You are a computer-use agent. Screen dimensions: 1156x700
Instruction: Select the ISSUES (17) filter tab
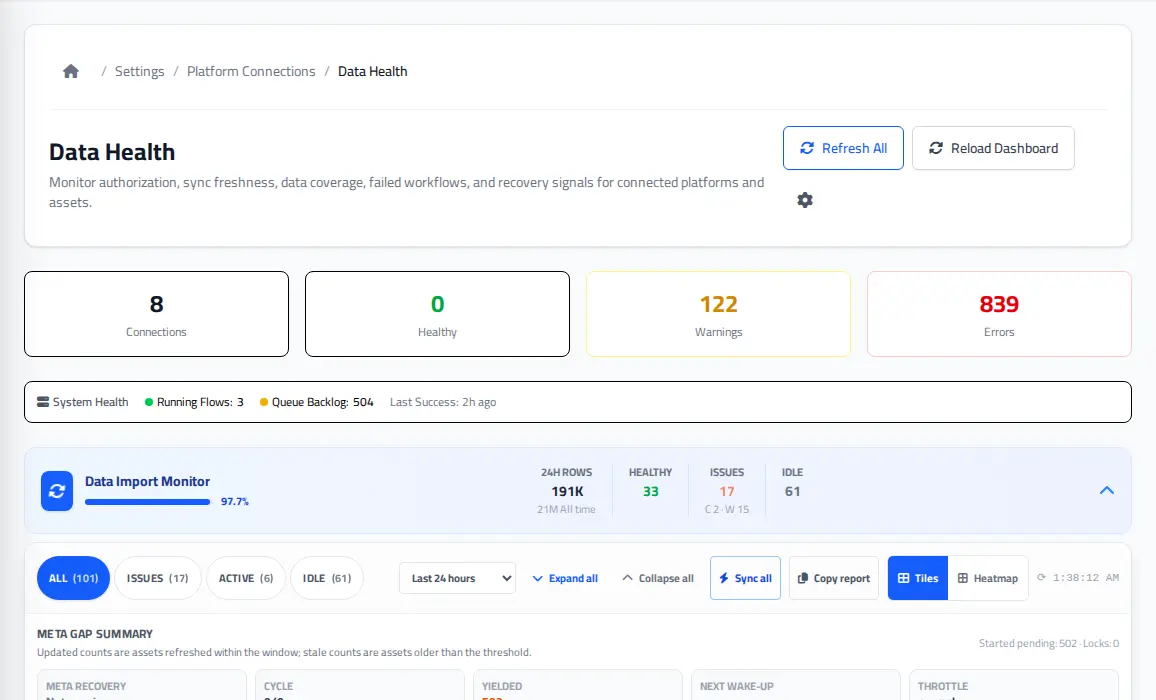[x=158, y=578]
